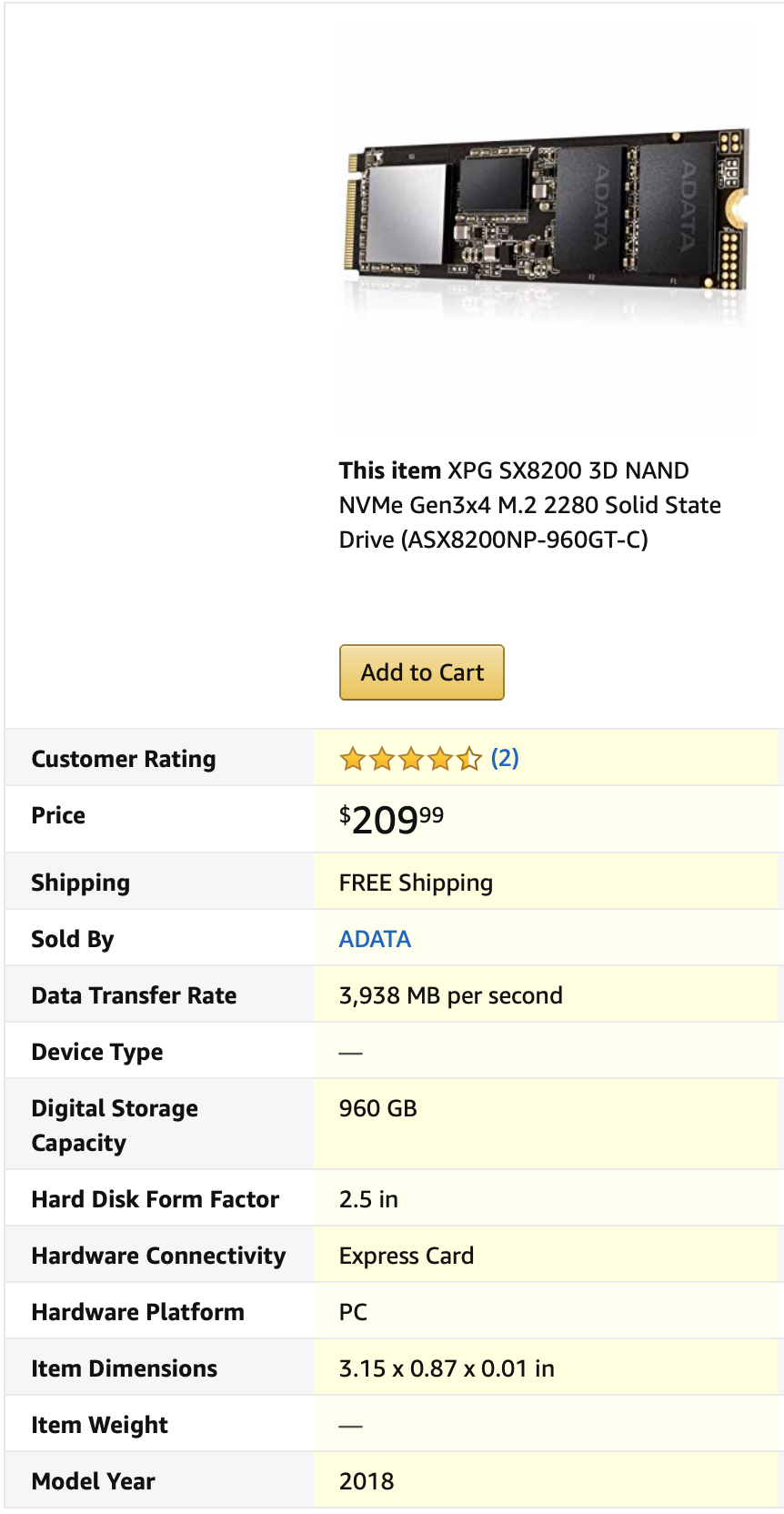Click the $209.99 price value

pos(391,819)
